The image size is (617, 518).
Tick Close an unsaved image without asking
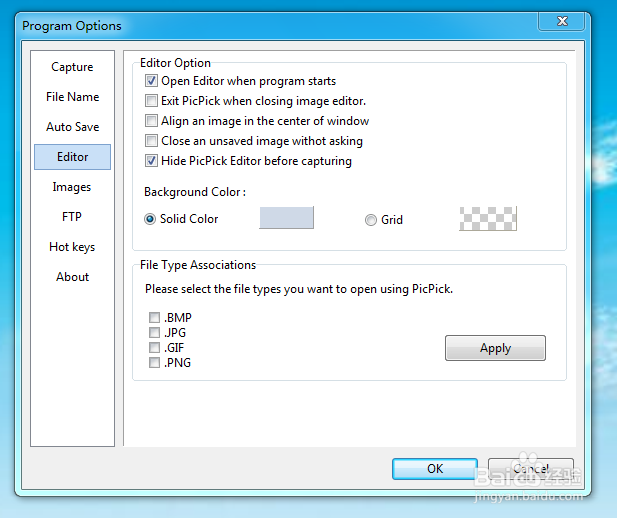tap(151, 141)
